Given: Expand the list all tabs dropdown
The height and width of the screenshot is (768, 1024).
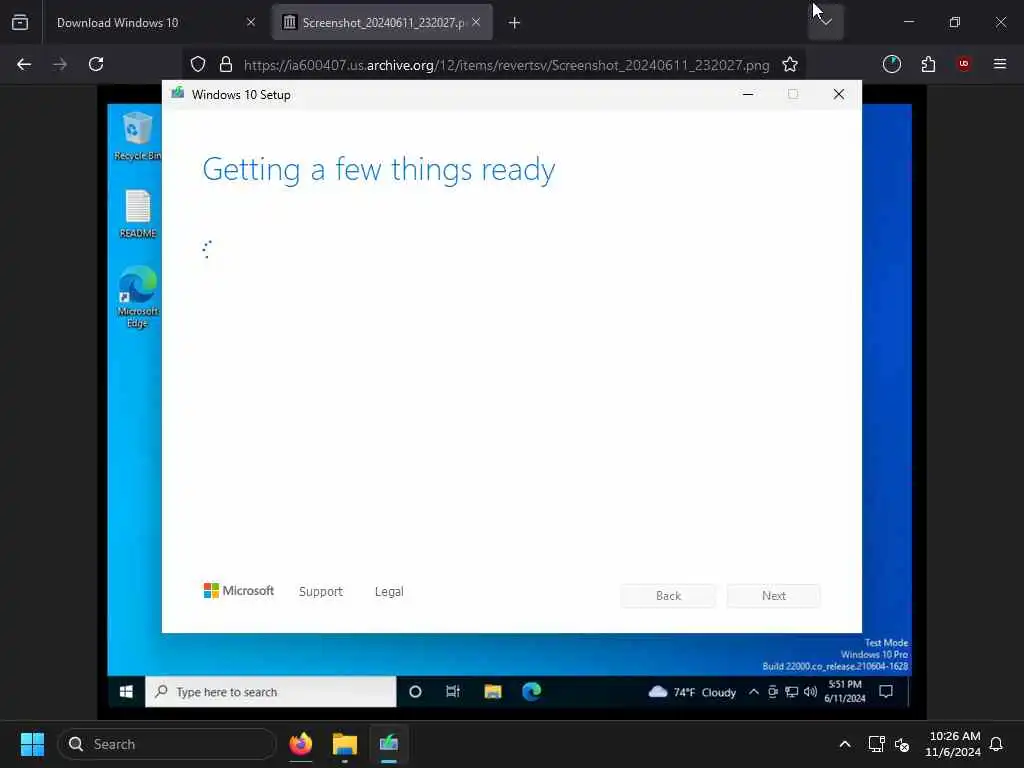Looking at the screenshot, I should pos(825,22).
